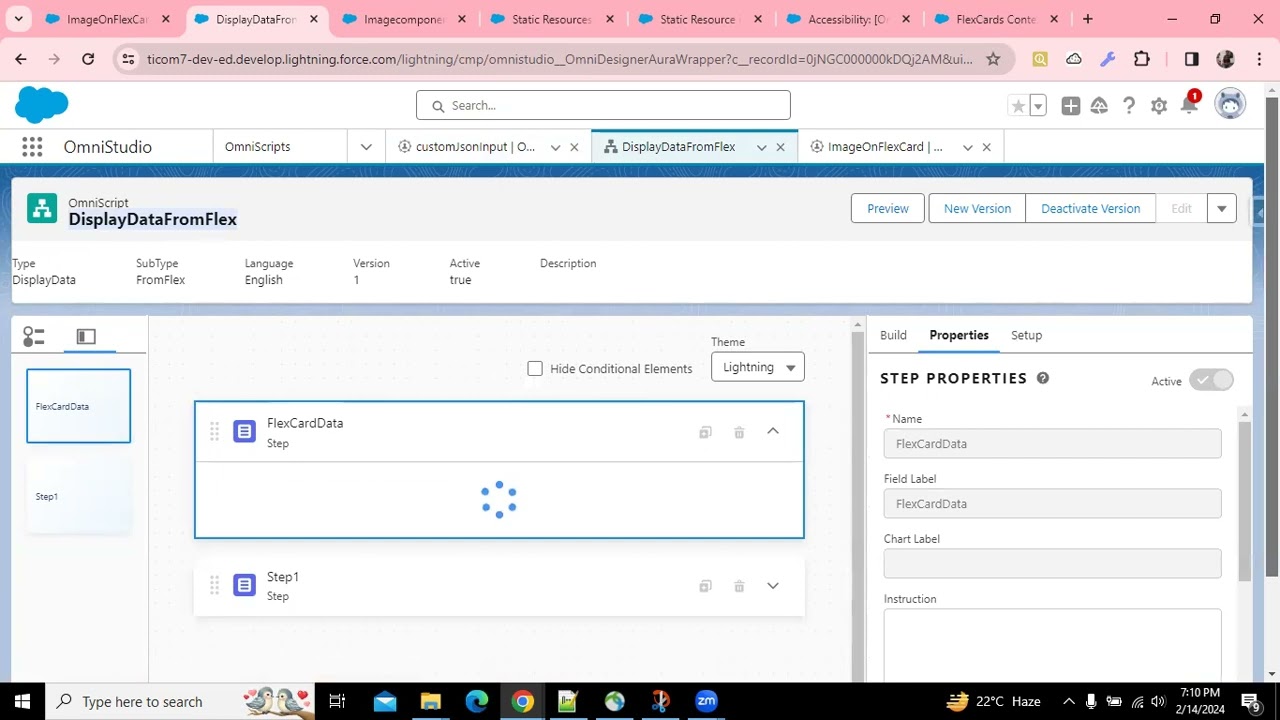The width and height of the screenshot is (1280, 720).
Task: Open the OmniScripts navigation dropdown chevron
Action: click(x=366, y=147)
